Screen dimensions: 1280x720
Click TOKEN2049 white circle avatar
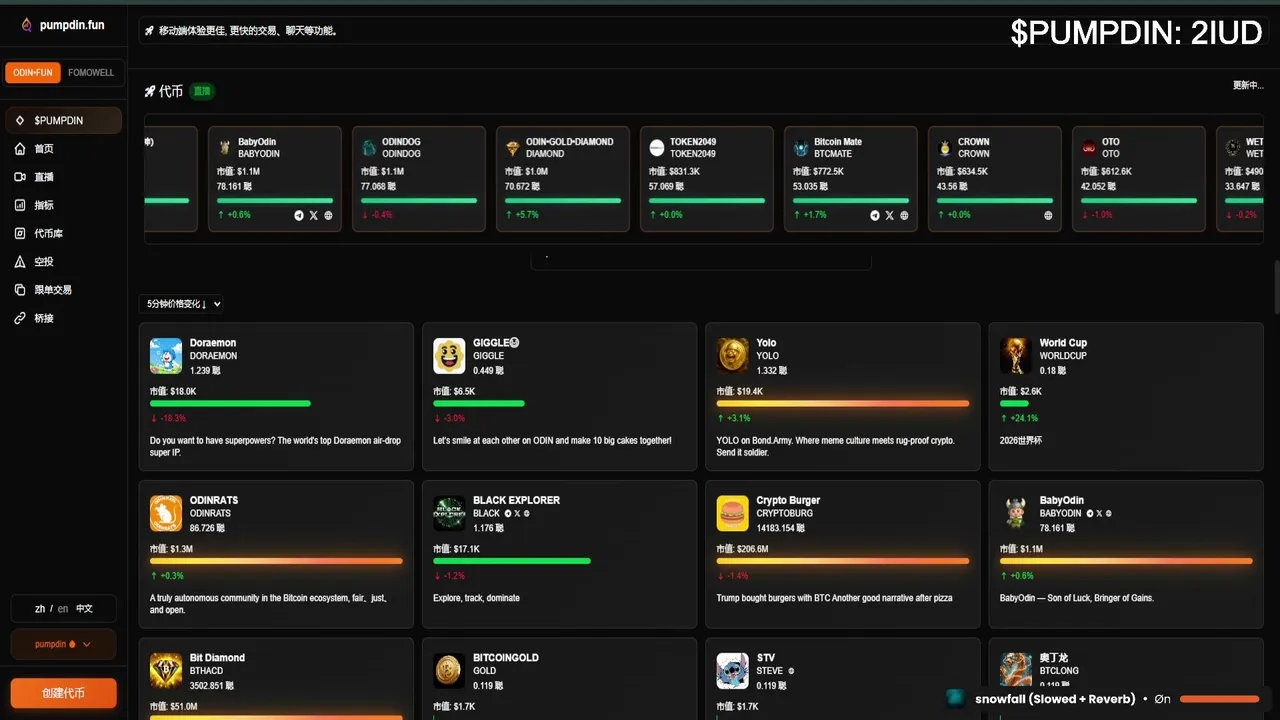pyautogui.click(x=657, y=148)
